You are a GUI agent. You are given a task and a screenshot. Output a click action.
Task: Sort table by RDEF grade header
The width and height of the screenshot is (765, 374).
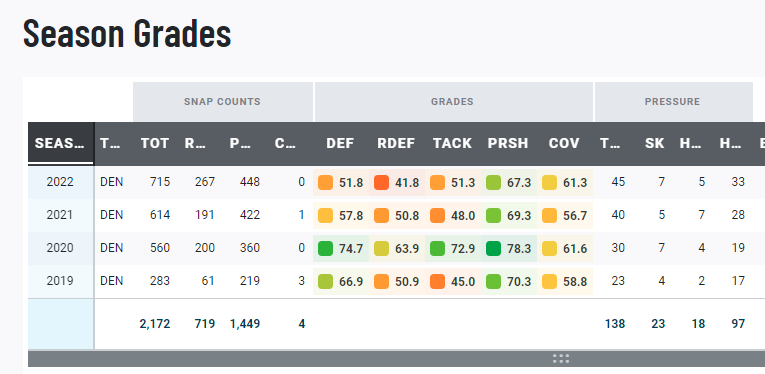pyautogui.click(x=396, y=143)
